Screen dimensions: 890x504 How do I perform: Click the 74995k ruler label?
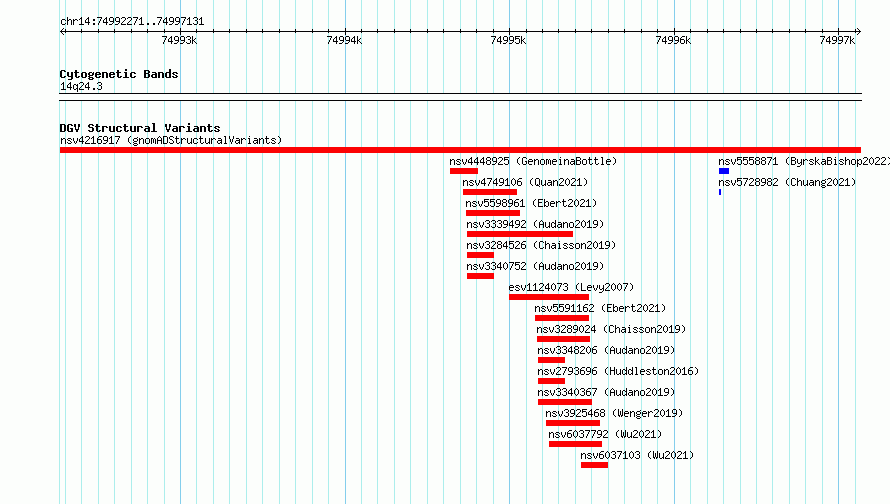pyautogui.click(x=508, y=40)
